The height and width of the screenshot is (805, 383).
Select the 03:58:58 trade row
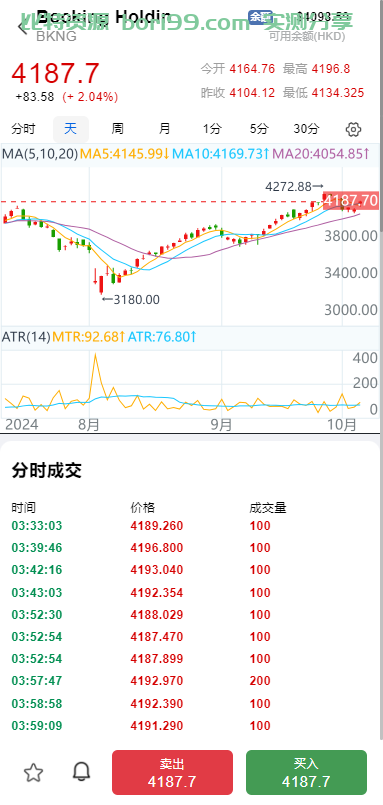click(x=191, y=703)
